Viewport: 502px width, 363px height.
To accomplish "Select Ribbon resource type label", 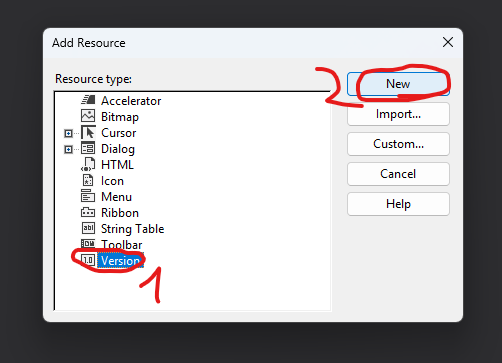I will click(120, 213).
